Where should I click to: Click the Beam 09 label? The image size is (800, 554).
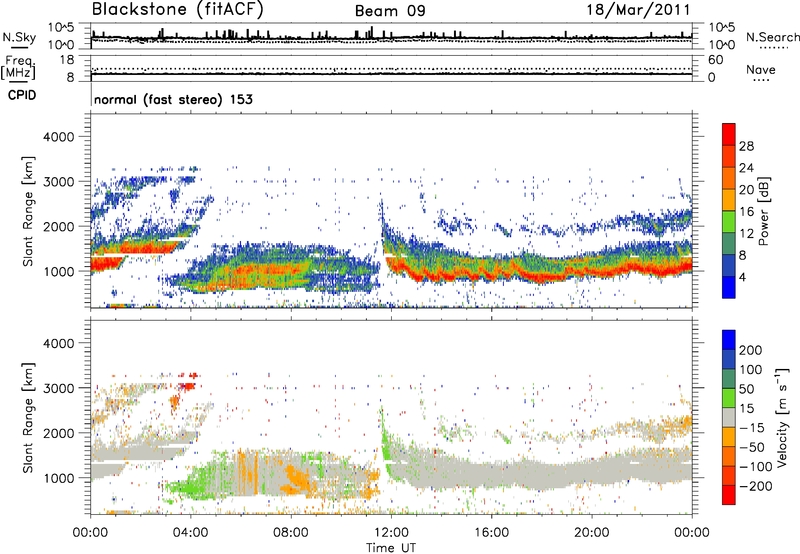pos(390,11)
